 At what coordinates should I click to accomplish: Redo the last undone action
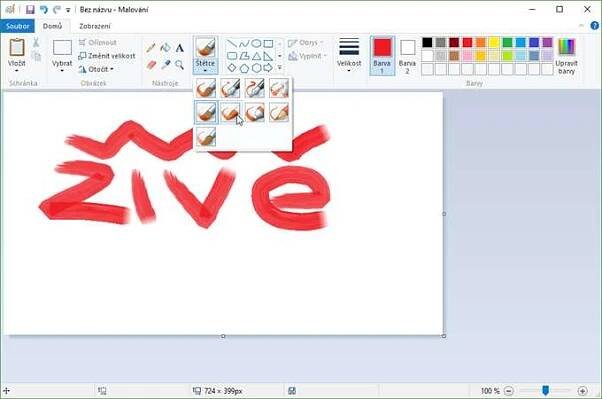57,9
